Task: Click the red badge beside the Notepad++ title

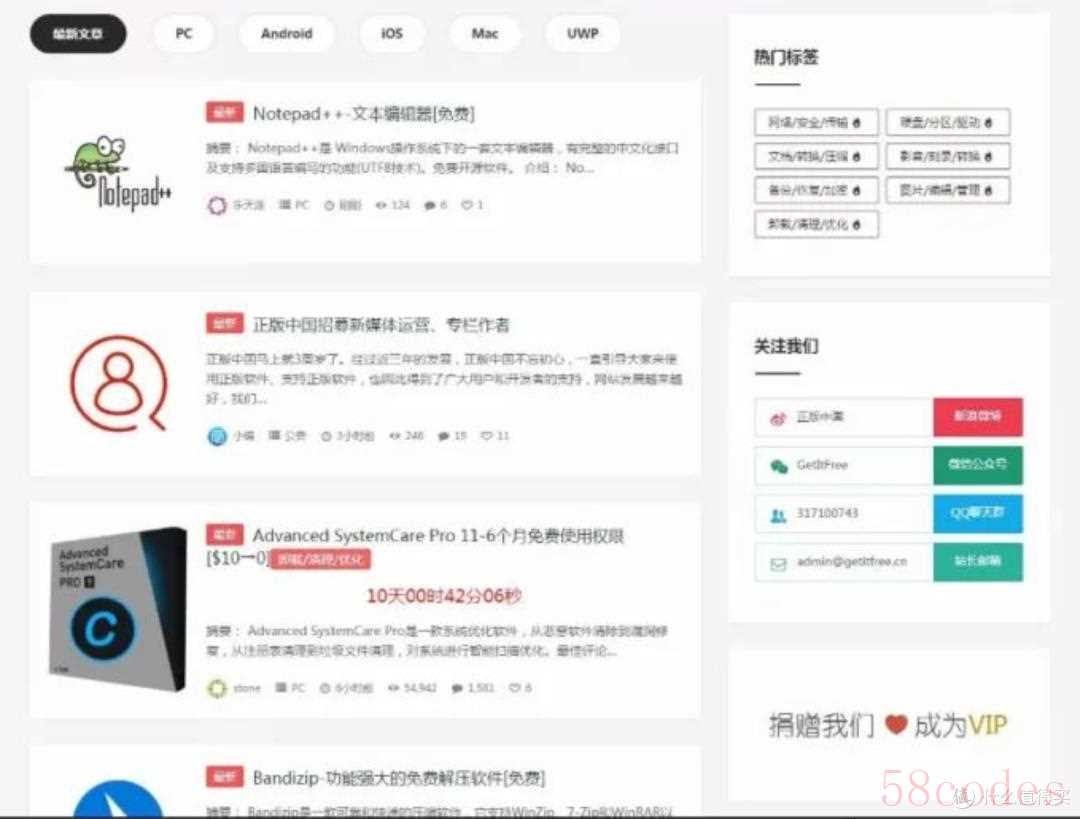Action: point(225,112)
